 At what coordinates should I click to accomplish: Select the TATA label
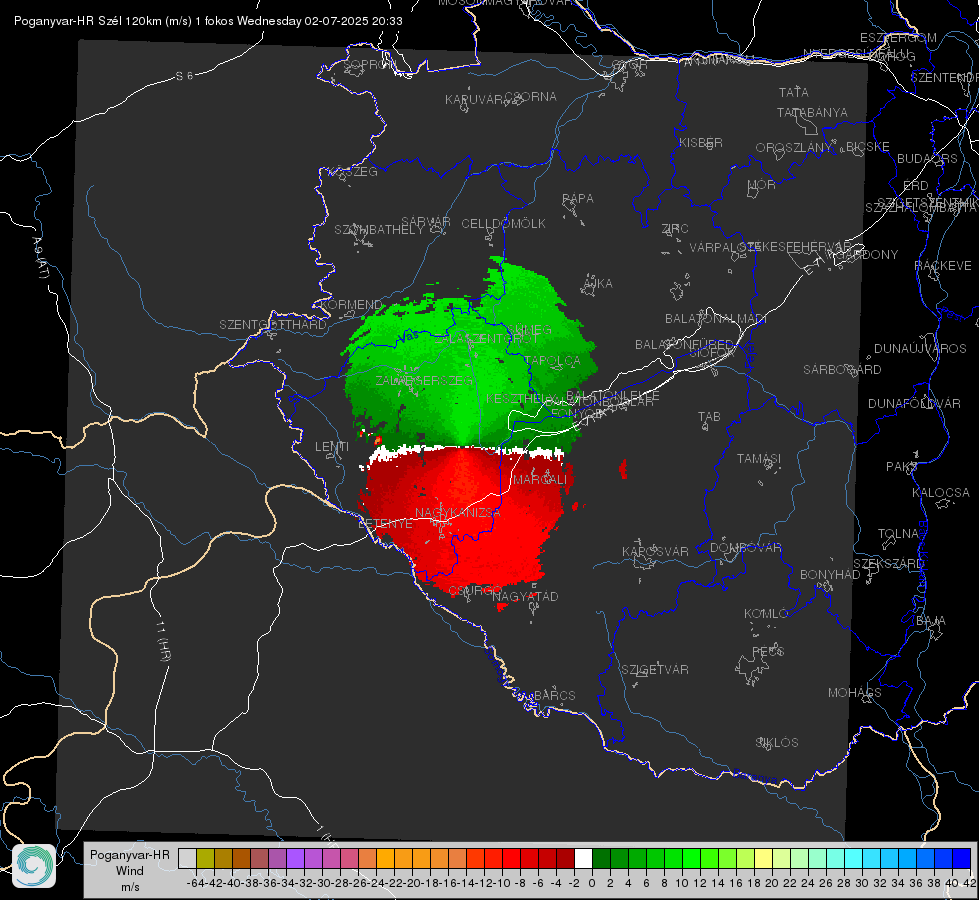[794, 92]
